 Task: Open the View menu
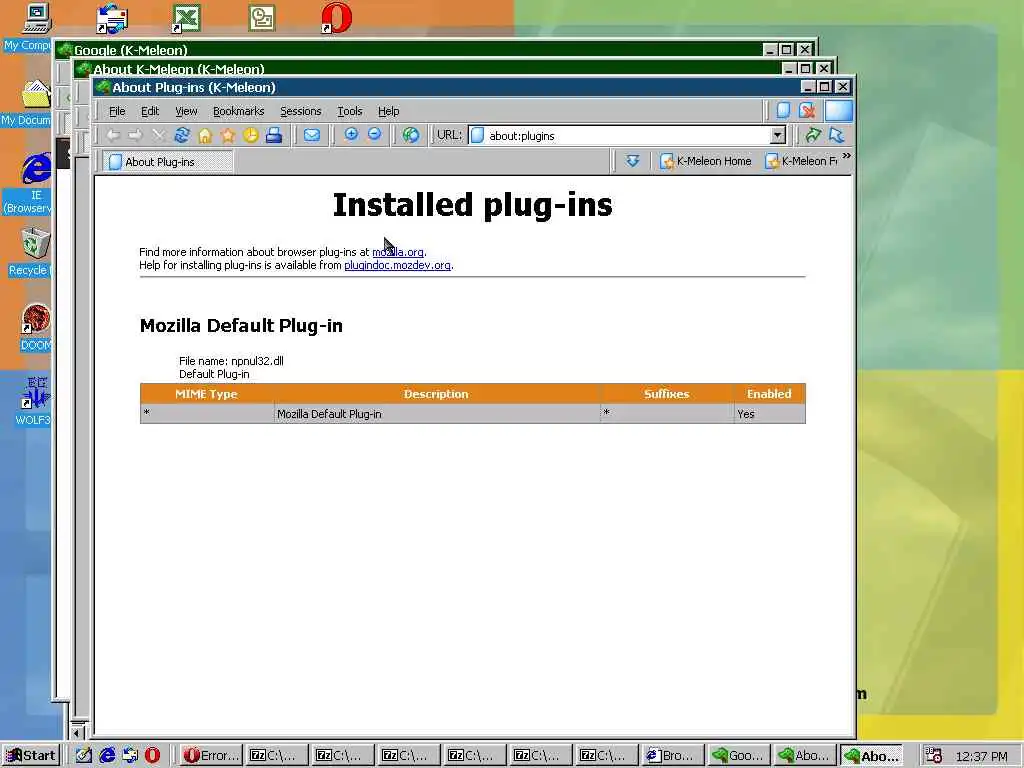click(x=186, y=111)
